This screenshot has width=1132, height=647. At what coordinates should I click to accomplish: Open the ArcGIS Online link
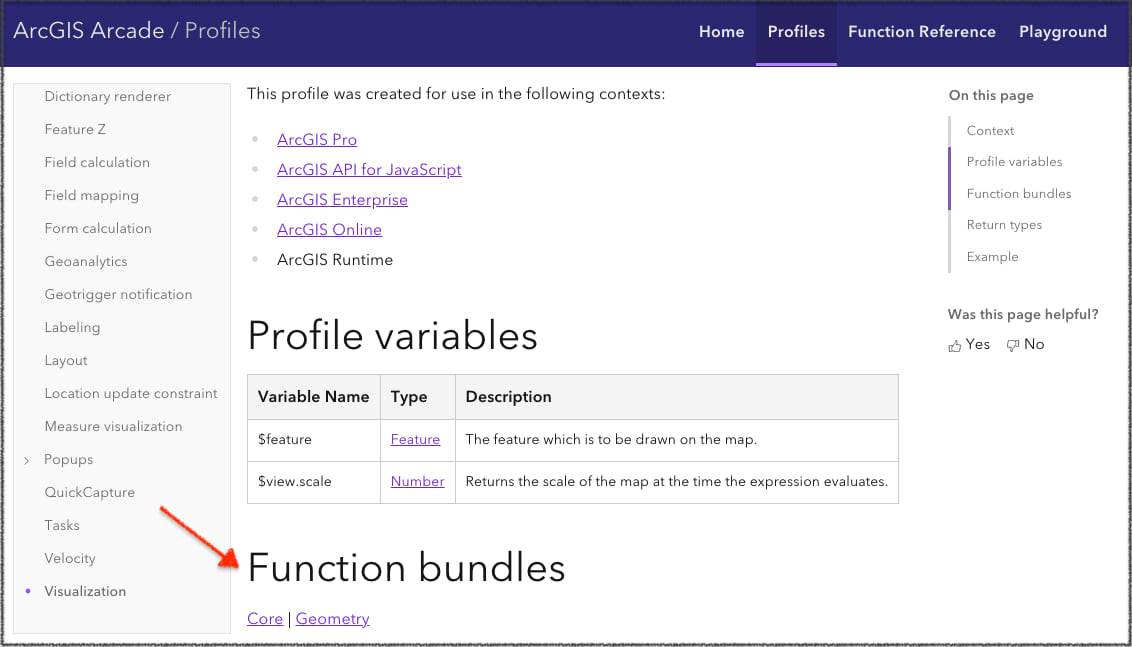coord(329,229)
